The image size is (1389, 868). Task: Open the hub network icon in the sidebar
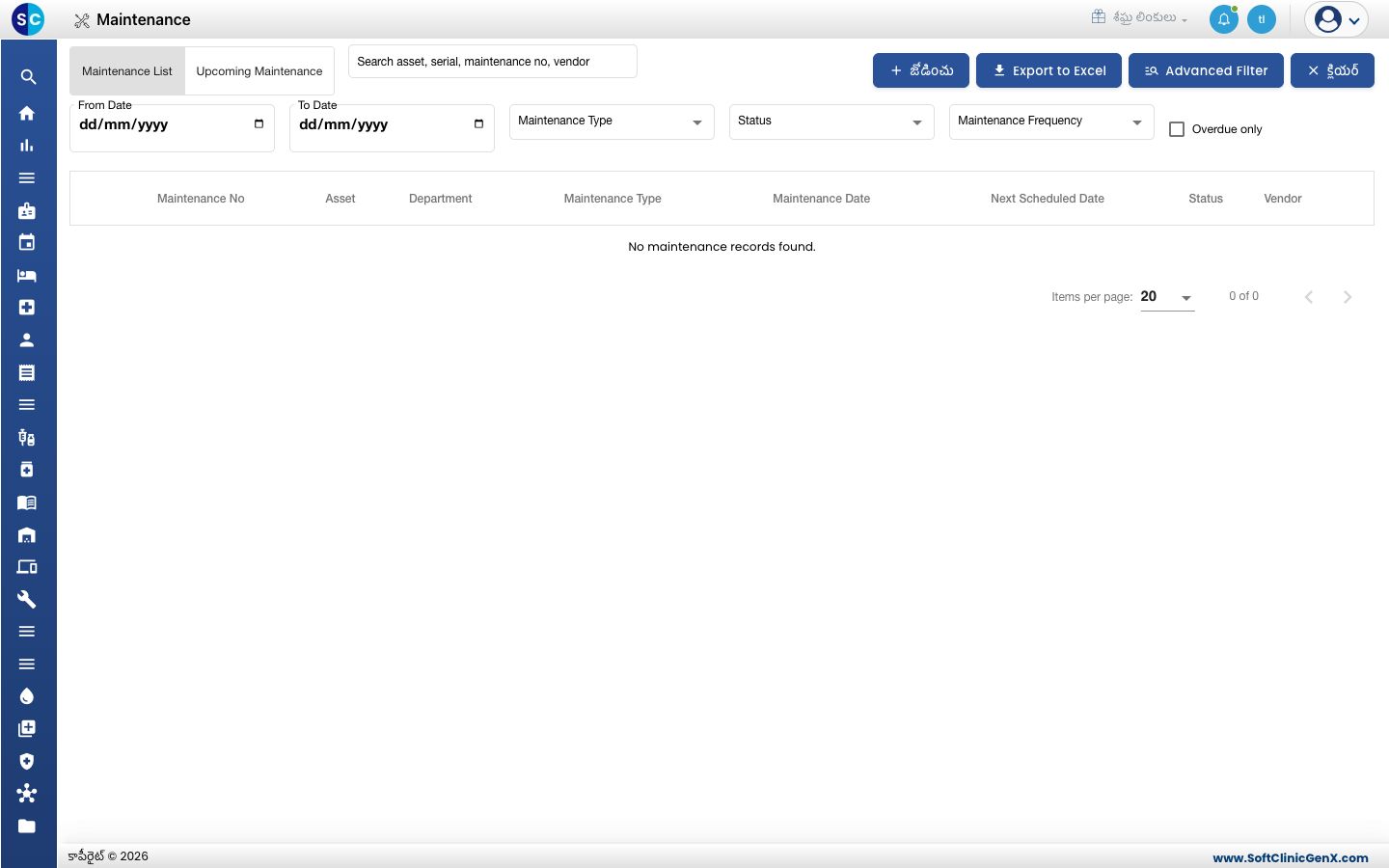click(x=27, y=794)
